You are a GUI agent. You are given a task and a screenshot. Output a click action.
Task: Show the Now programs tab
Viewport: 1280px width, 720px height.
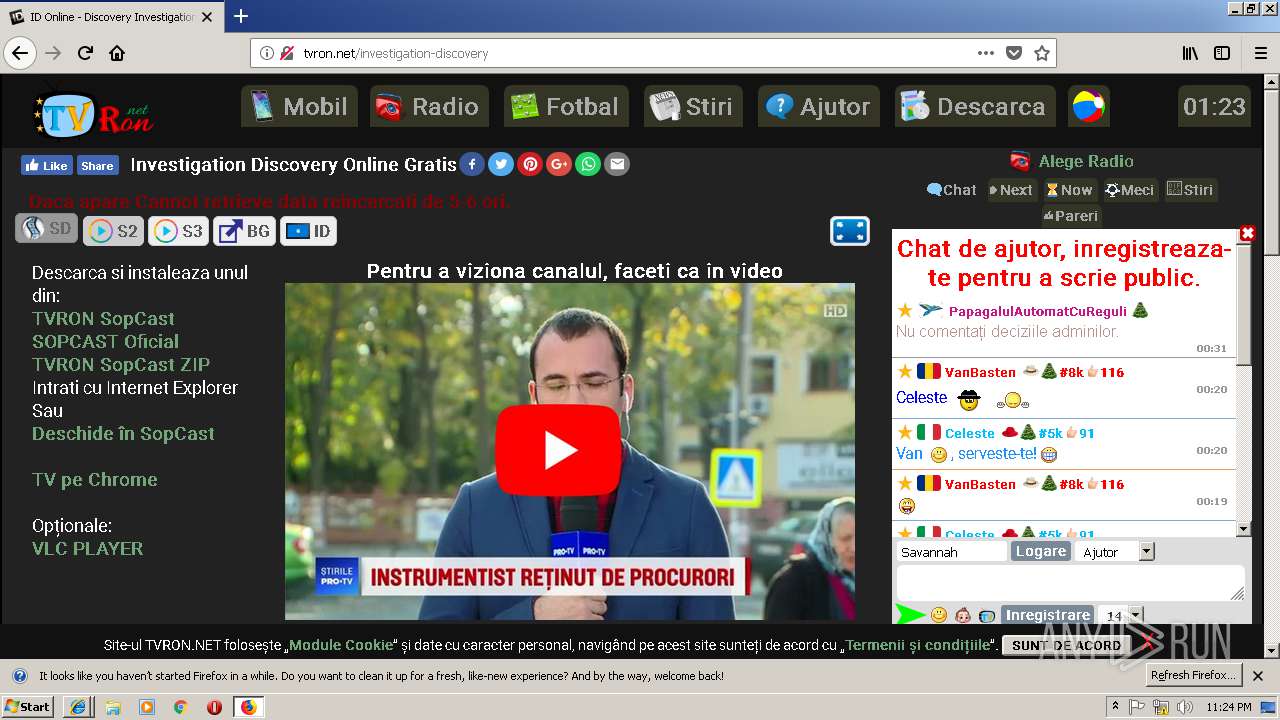point(1070,190)
